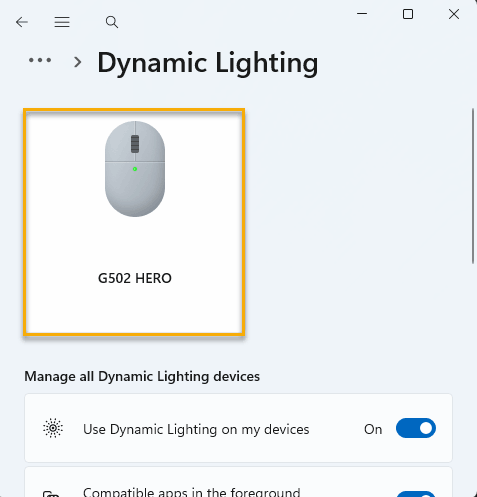Click the Dynamic Lighting sun icon
Screen dimensions: 477x497
[x=53, y=428]
